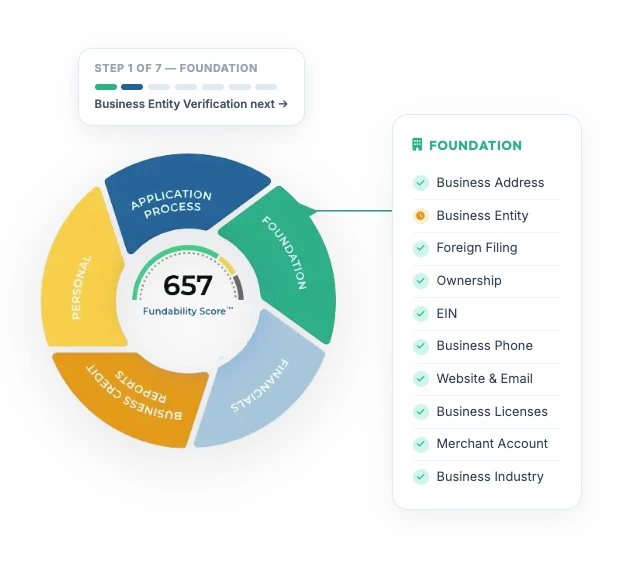Click the check icon next to Ownership
The width and height of the screenshot is (623, 577).
[x=421, y=281]
